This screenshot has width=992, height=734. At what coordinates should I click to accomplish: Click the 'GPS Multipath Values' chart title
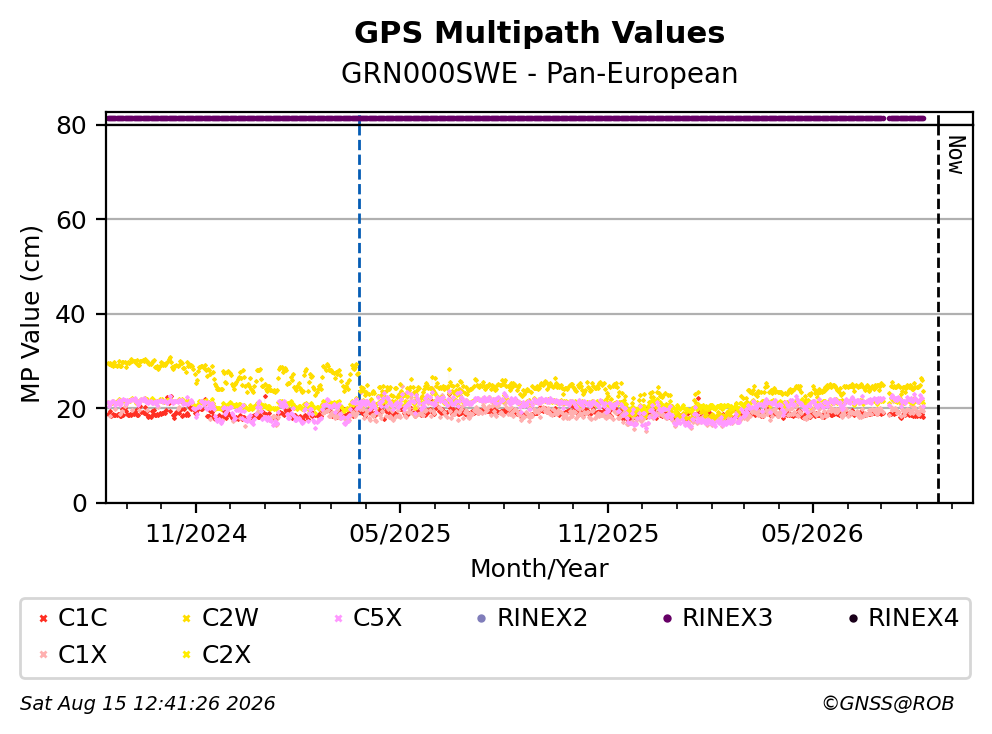coord(539,33)
